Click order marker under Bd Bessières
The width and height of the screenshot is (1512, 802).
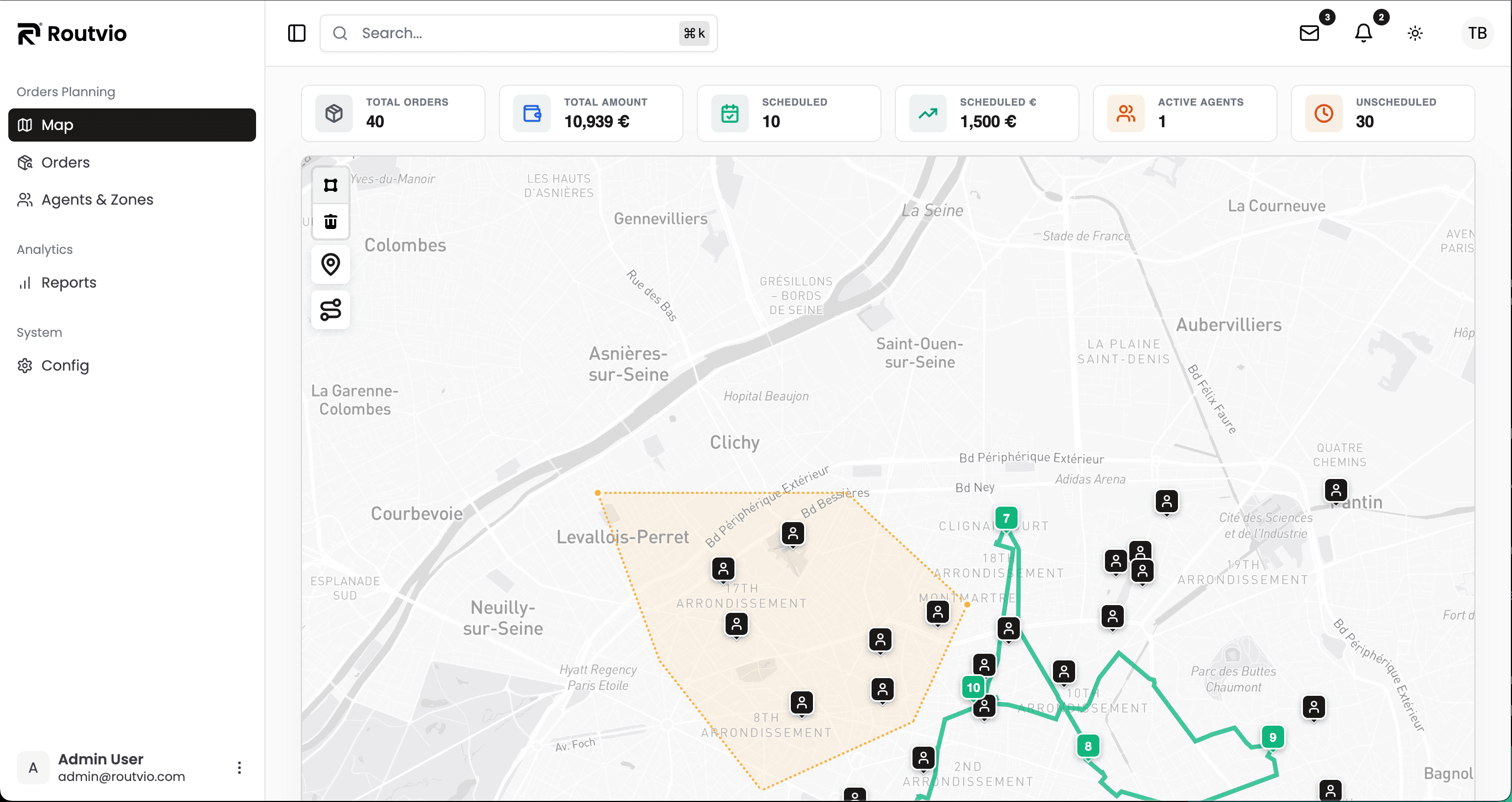tap(793, 533)
